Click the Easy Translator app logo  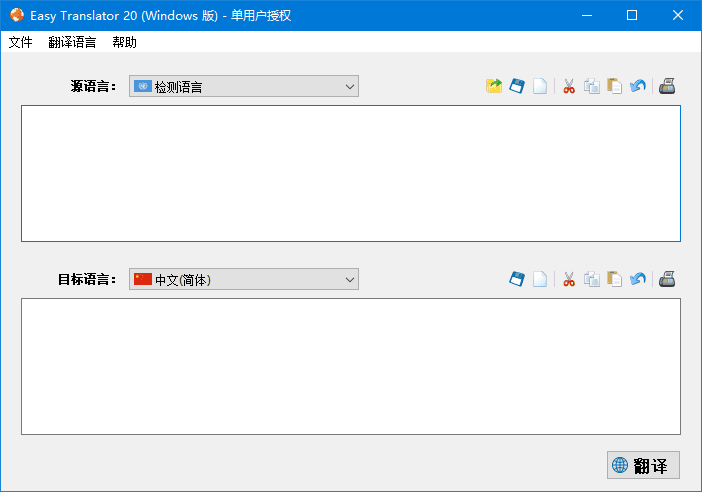(17, 15)
